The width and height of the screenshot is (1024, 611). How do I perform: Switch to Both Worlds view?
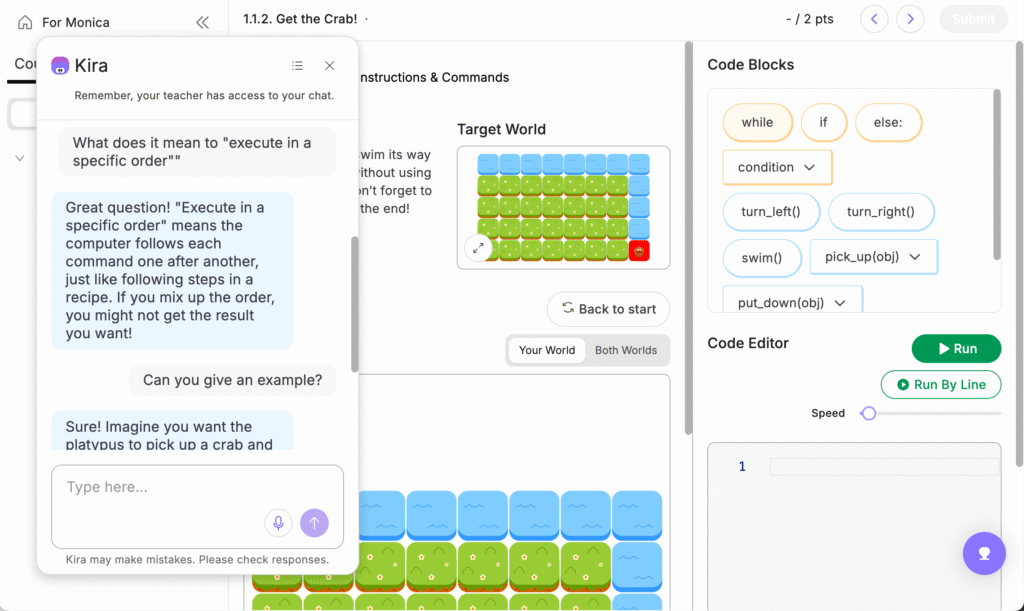(626, 350)
